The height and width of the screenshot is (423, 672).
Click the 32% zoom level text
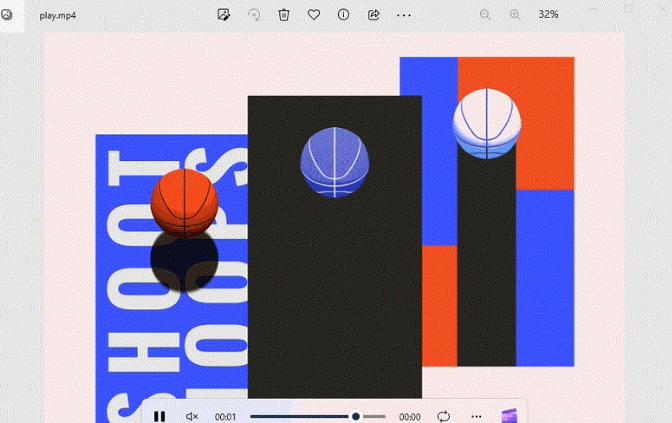point(548,15)
